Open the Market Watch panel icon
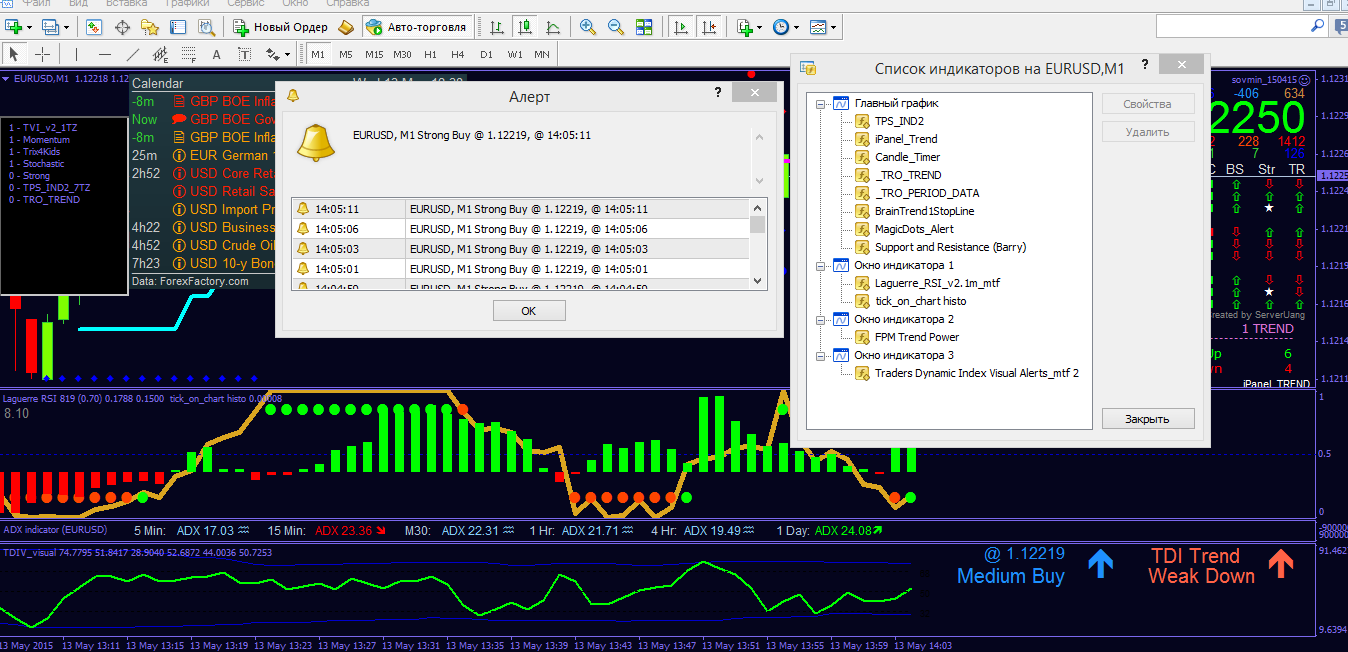Image resolution: width=1348 pixels, height=652 pixels. click(x=94, y=27)
